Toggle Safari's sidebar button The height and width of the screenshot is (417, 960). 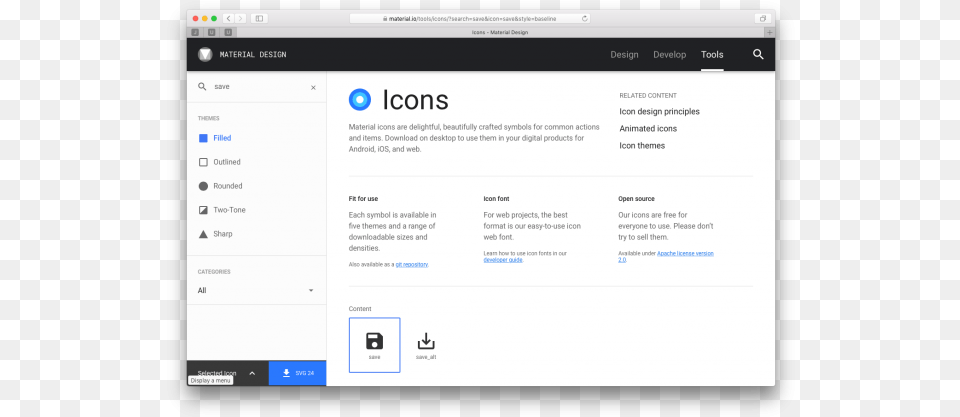tap(260, 18)
